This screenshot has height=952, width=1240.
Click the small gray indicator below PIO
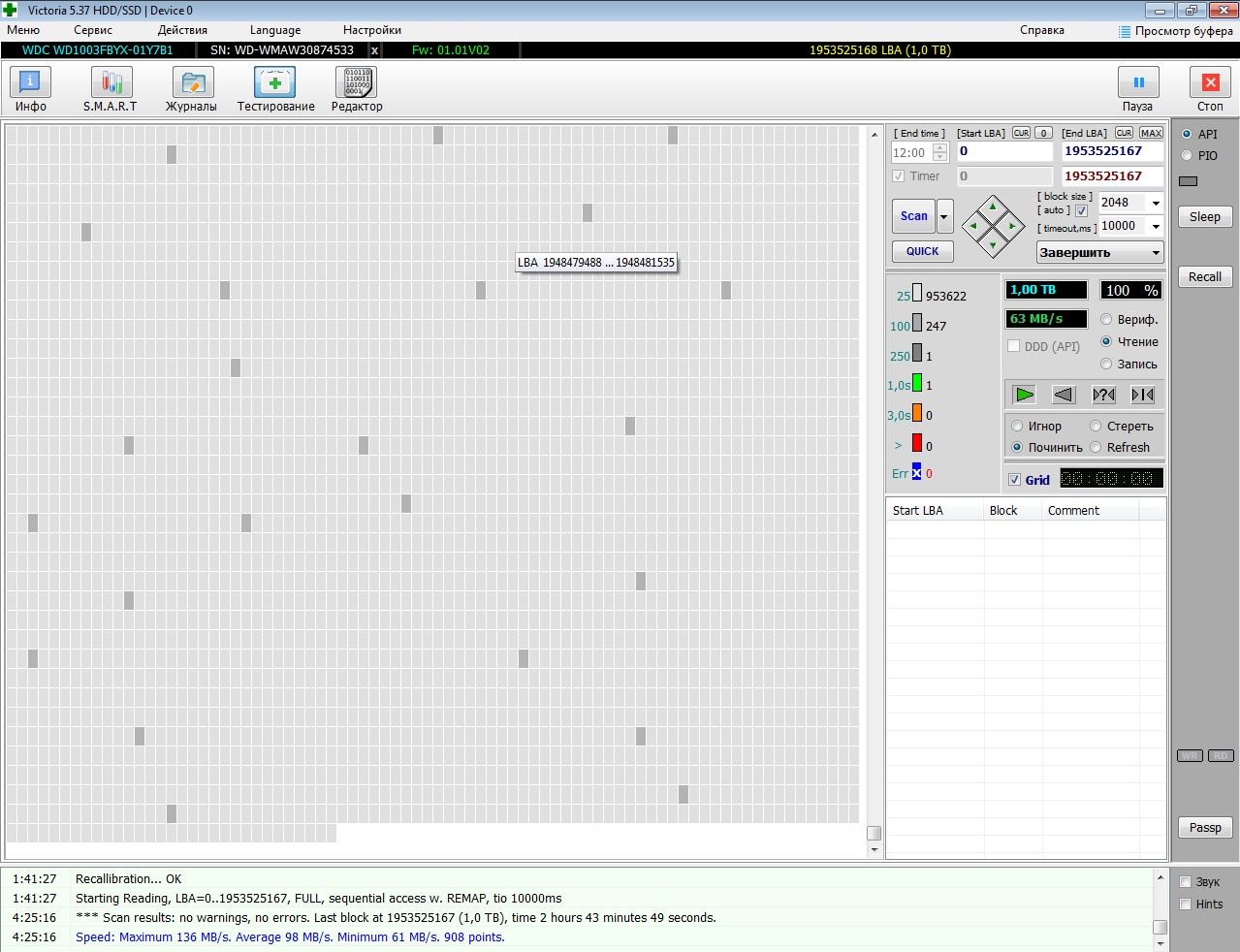pyautogui.click(x=1188, y=181)
